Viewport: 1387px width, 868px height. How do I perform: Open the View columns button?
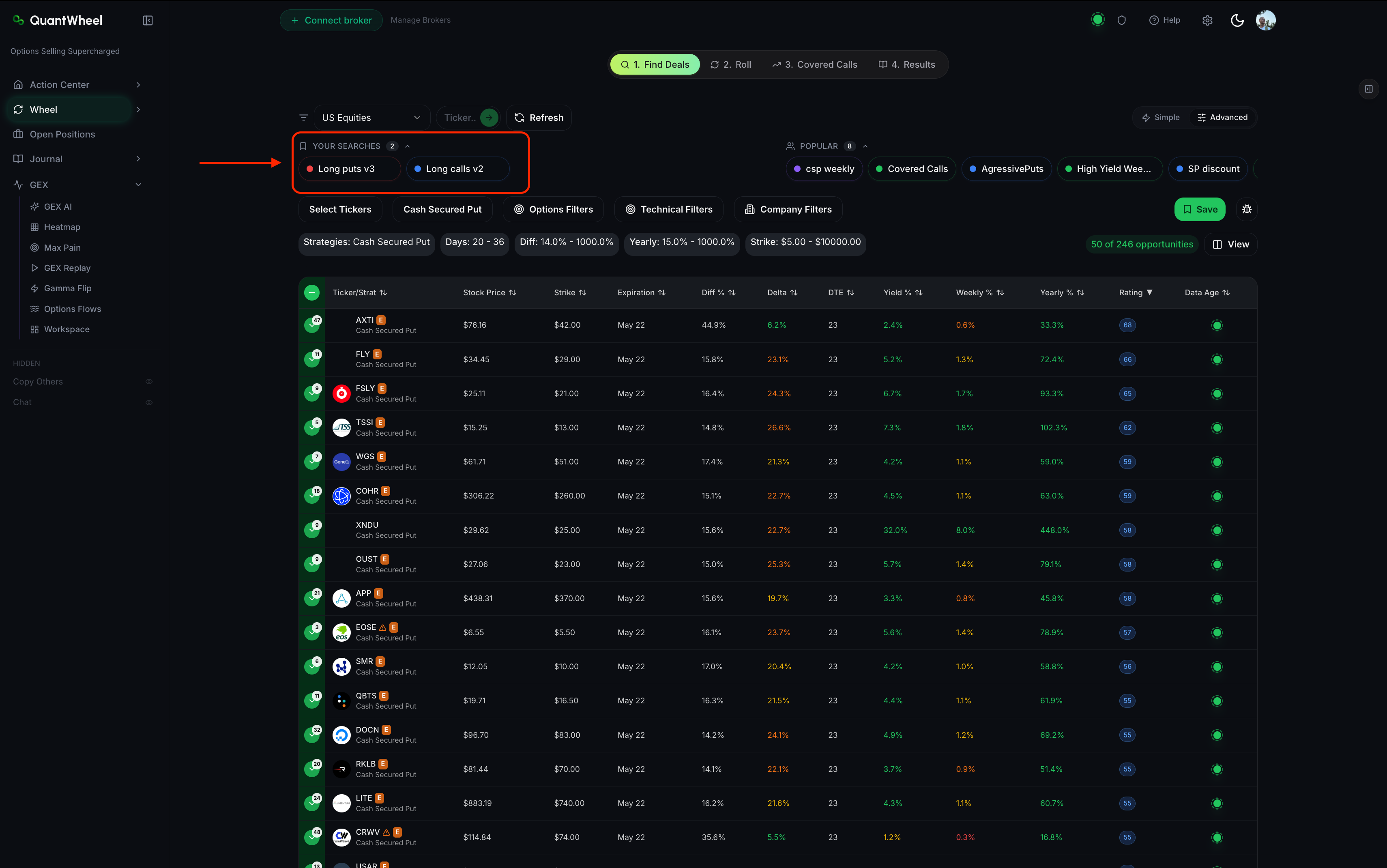click(1230, 245)
